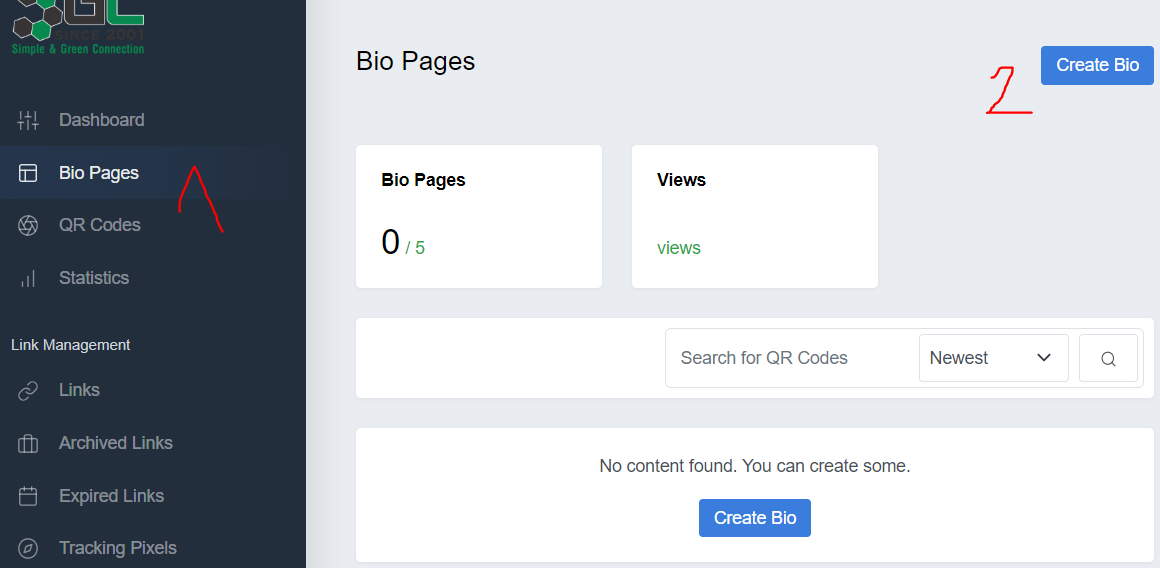Click the Statistics bar chart icon
Screen dimensions: 1160x568
pos(28,278)
